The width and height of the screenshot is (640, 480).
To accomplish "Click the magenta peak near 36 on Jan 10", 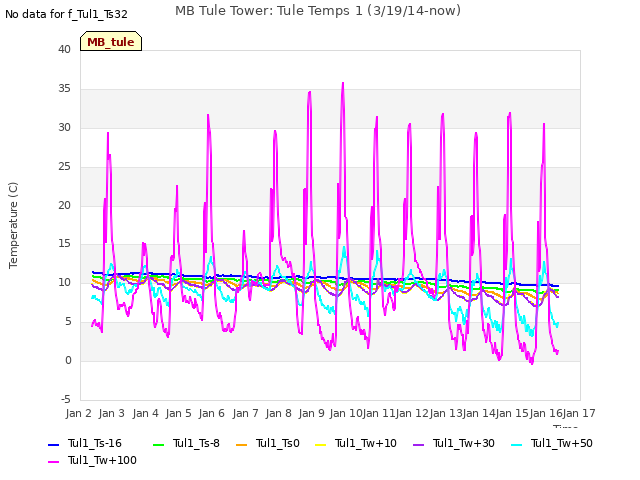I will (x=343, y=83).
